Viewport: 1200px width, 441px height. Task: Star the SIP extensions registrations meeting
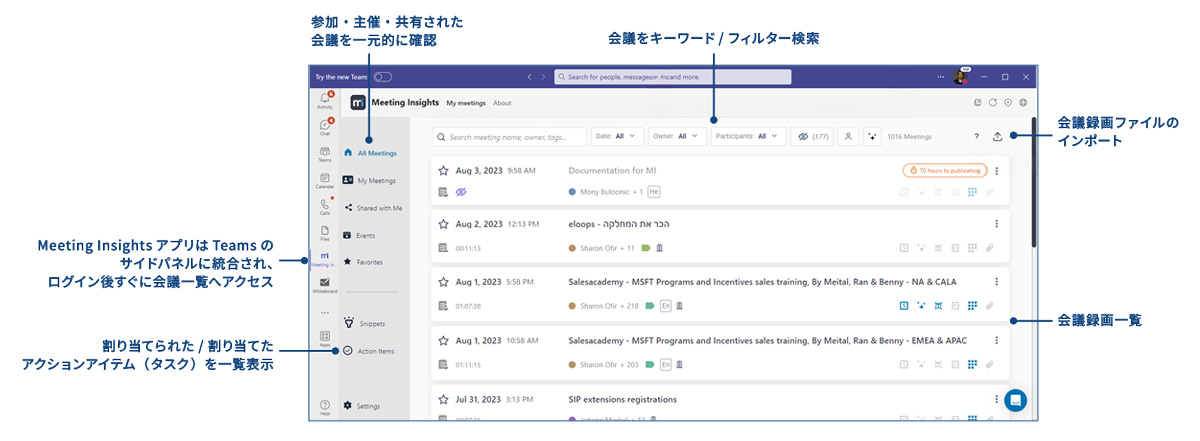coord(444,399)
